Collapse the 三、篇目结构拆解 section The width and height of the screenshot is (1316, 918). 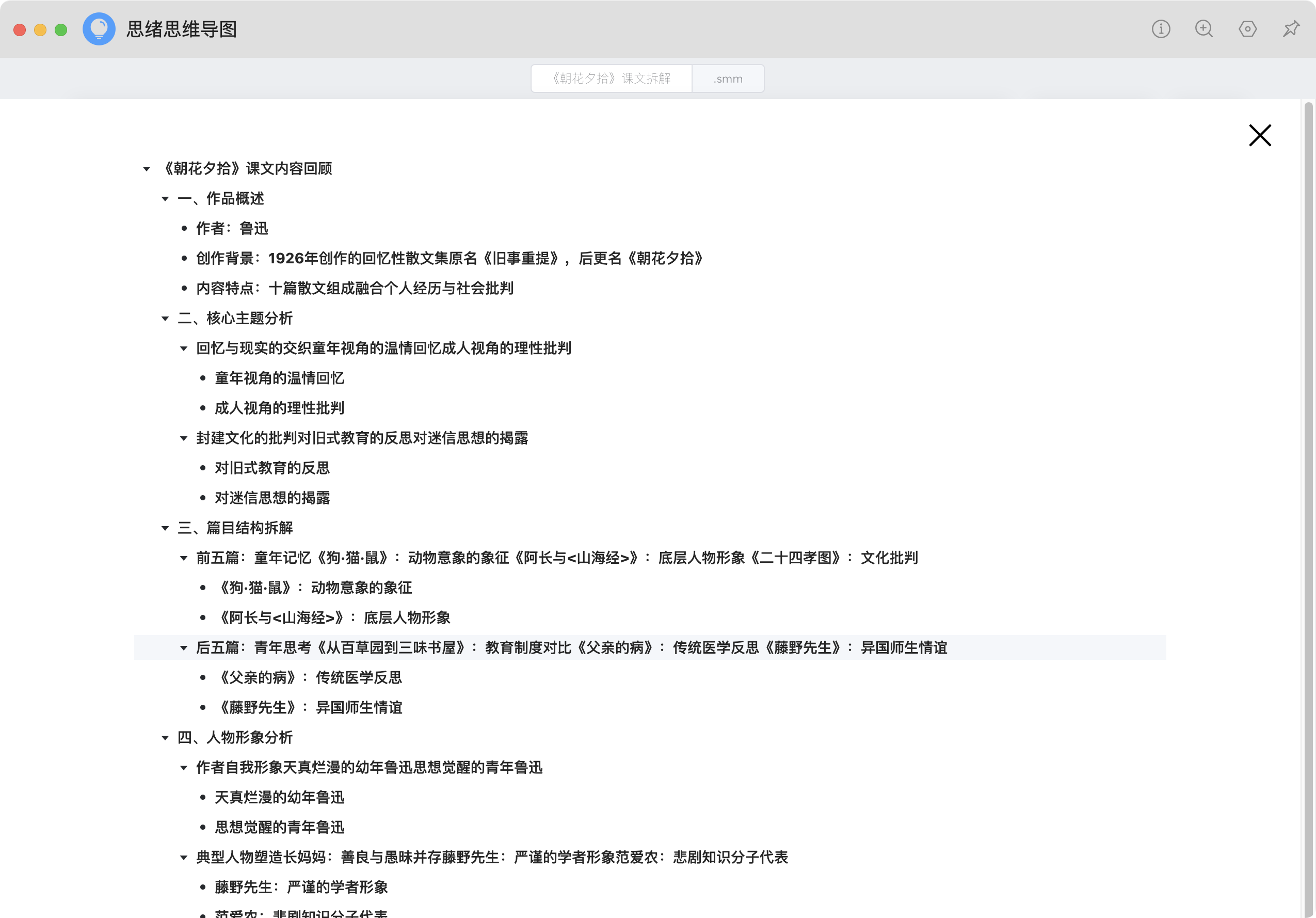pyautogui.click(x=165, y=528)
